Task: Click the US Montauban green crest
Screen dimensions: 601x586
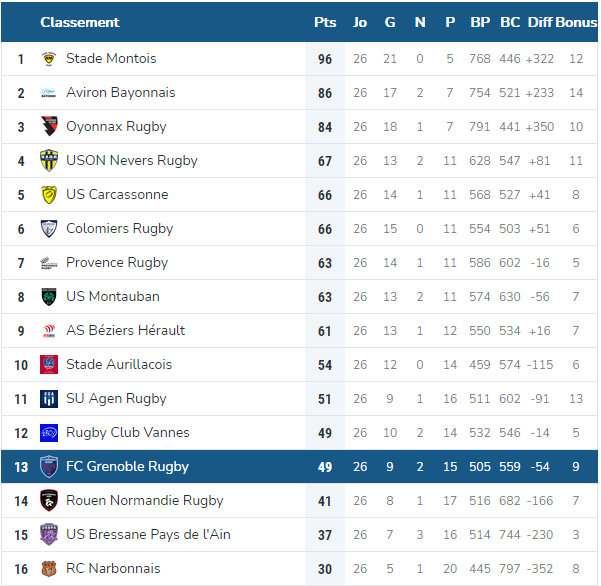Action: pos(49,297)
